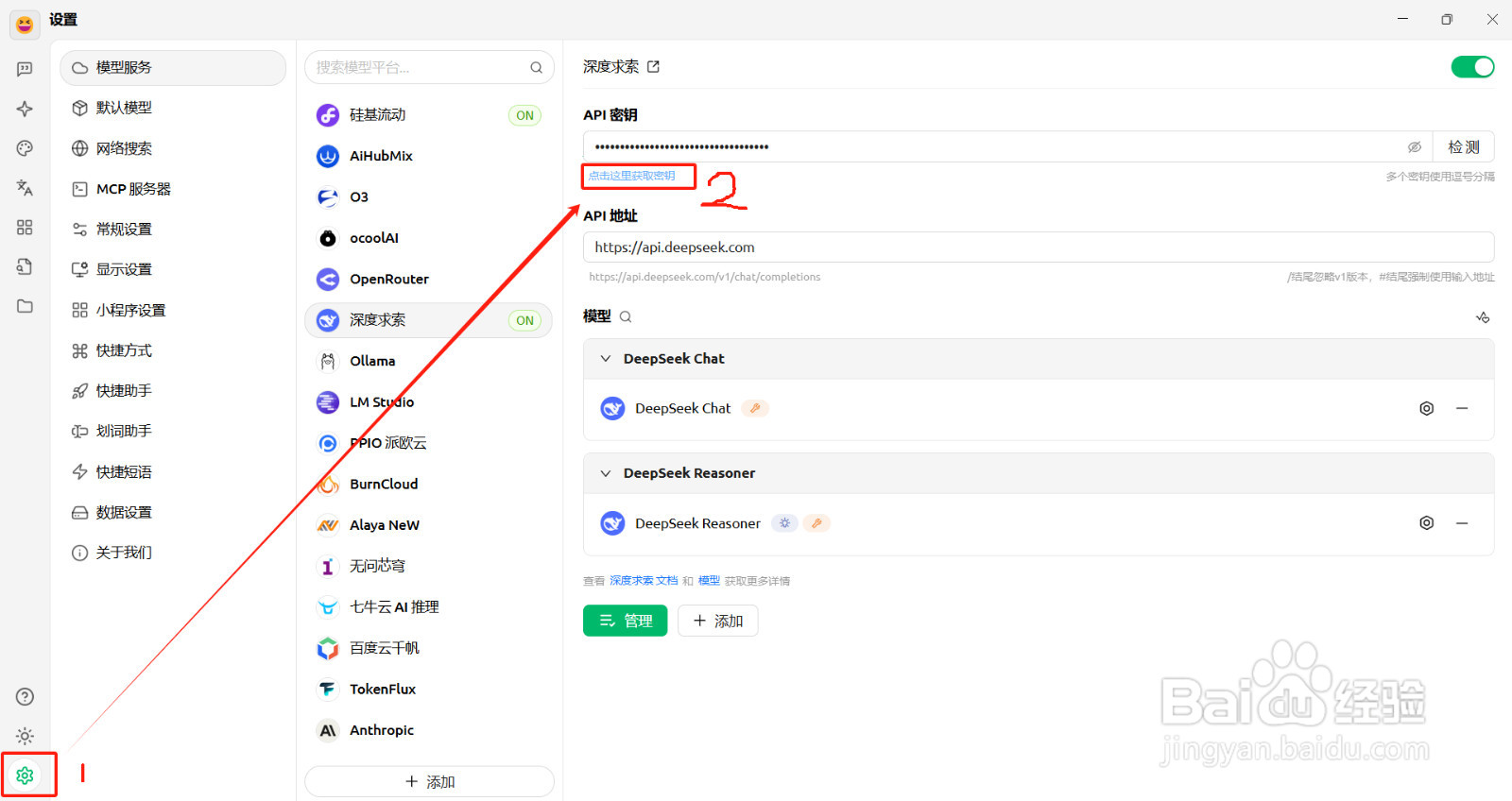Select TokenFlux provider
The image size is (1512, 801).
click(428, 690)
